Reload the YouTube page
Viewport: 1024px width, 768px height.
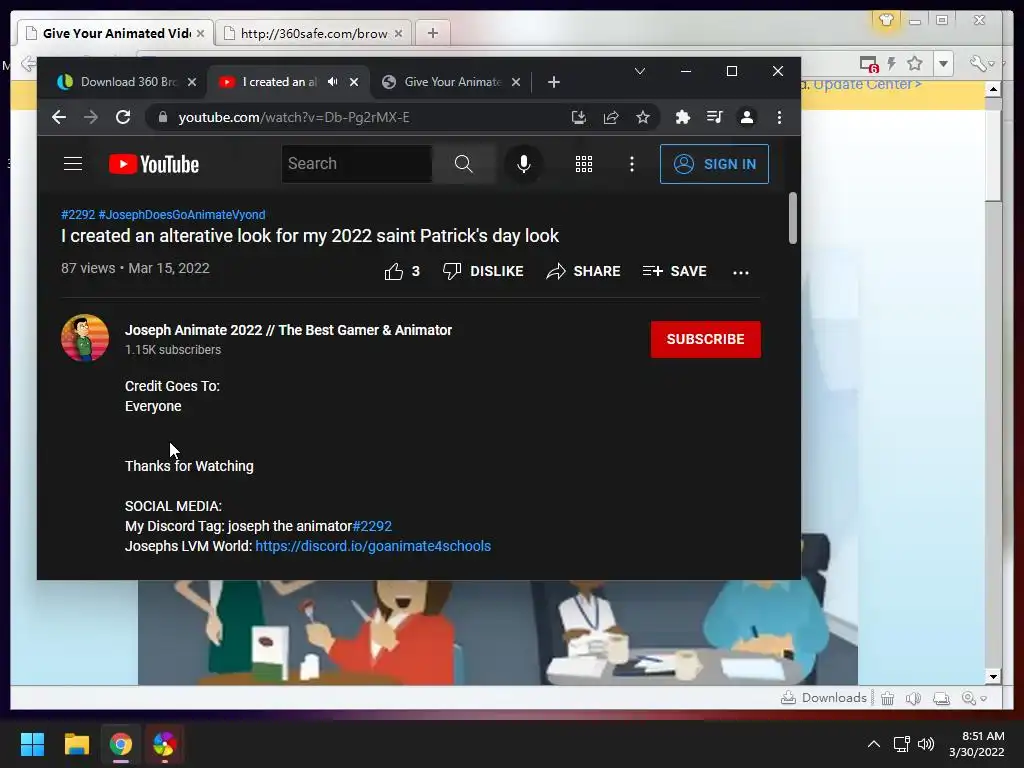coord(123,117)
